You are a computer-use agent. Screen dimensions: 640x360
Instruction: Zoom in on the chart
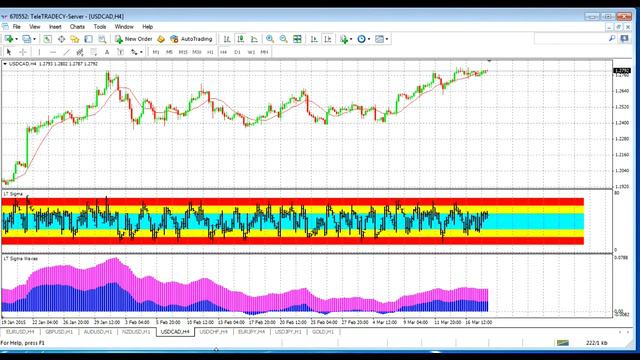coord(270,39)
